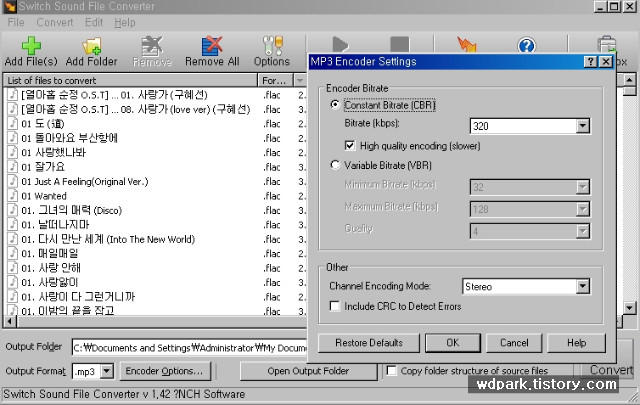Select file '01. 사랑이 다 그런거니까'

(78, 297)
